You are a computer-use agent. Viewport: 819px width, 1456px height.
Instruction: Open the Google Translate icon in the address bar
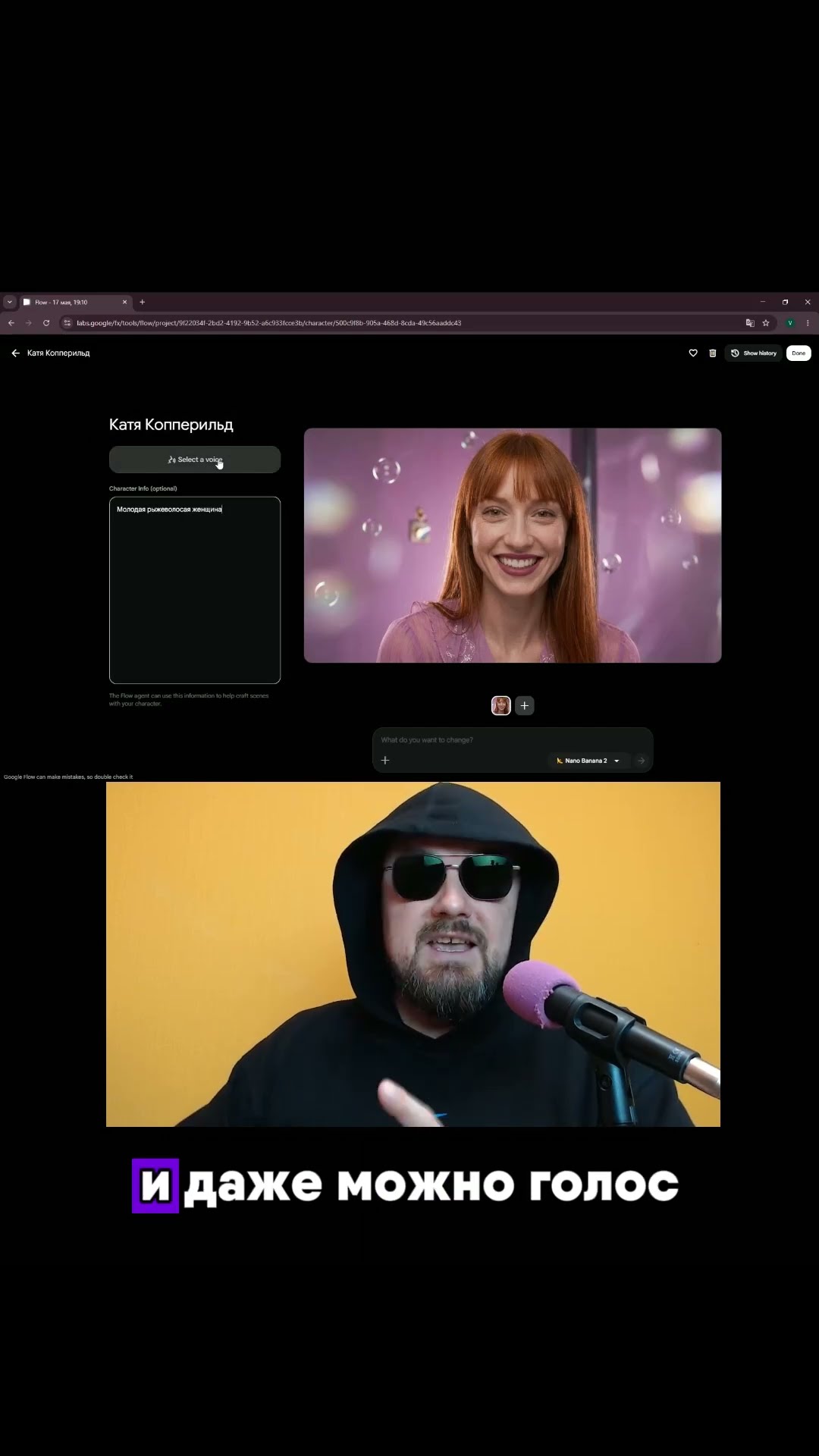click(750, 323)
